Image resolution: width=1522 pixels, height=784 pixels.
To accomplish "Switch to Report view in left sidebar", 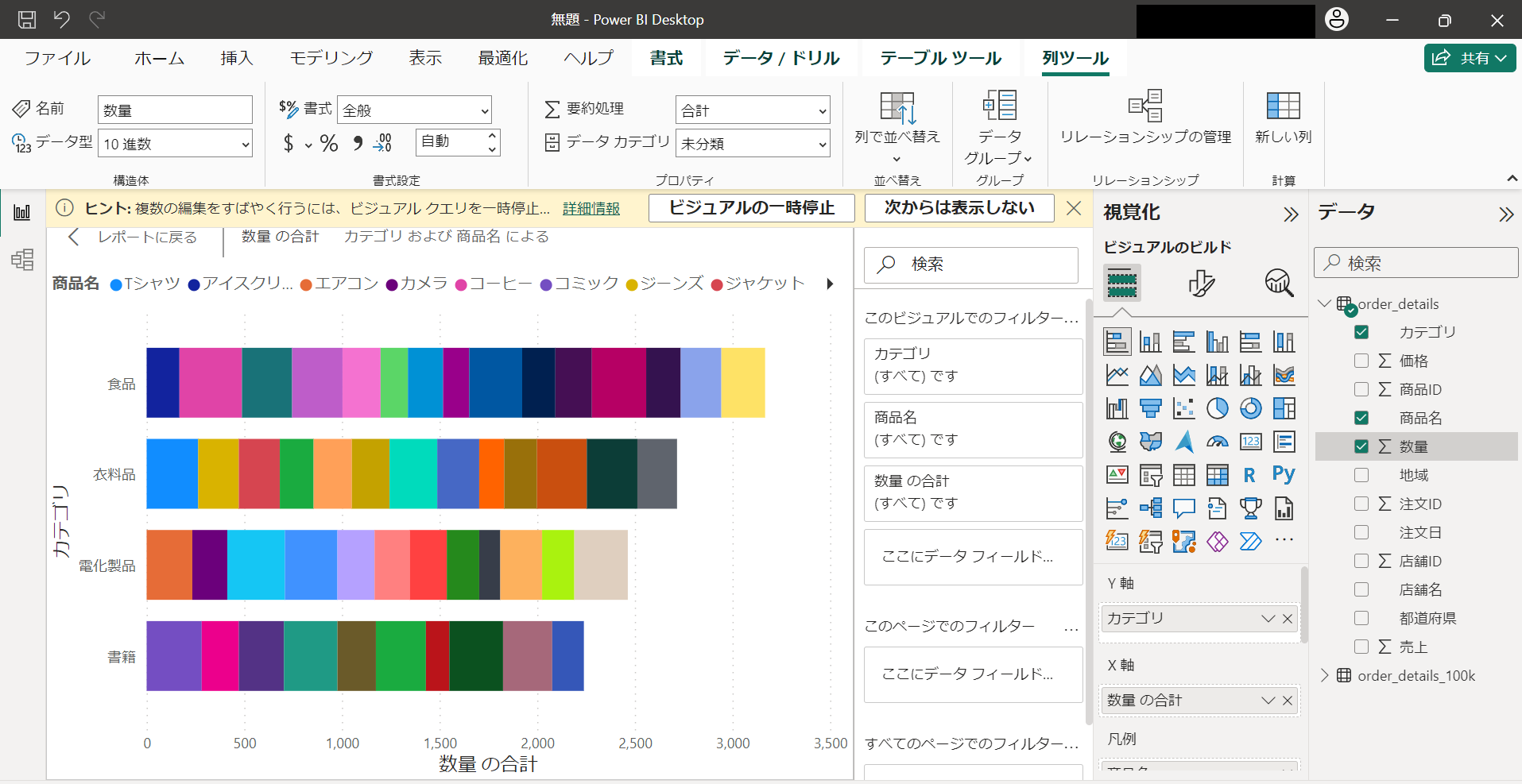I will click(x=22, y=213).
